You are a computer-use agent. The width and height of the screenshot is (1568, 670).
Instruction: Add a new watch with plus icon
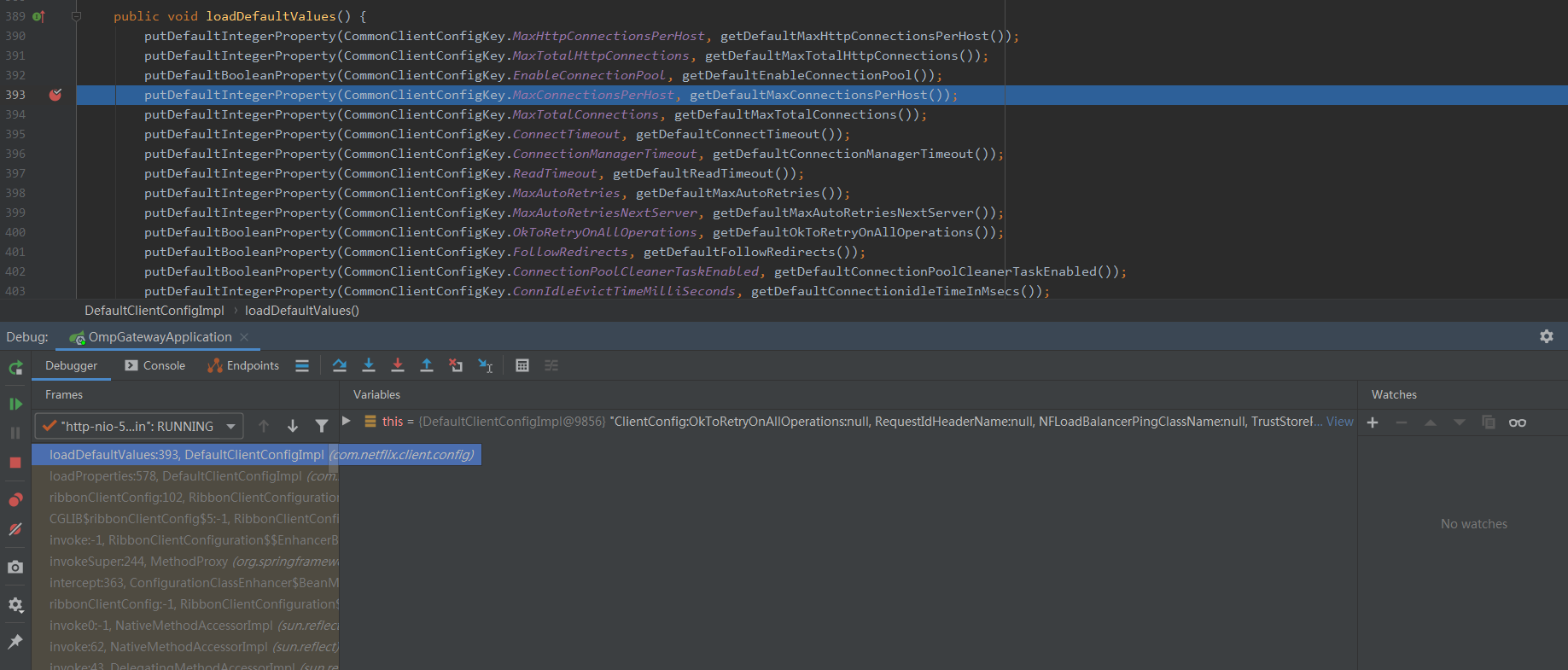(1373, 422)
